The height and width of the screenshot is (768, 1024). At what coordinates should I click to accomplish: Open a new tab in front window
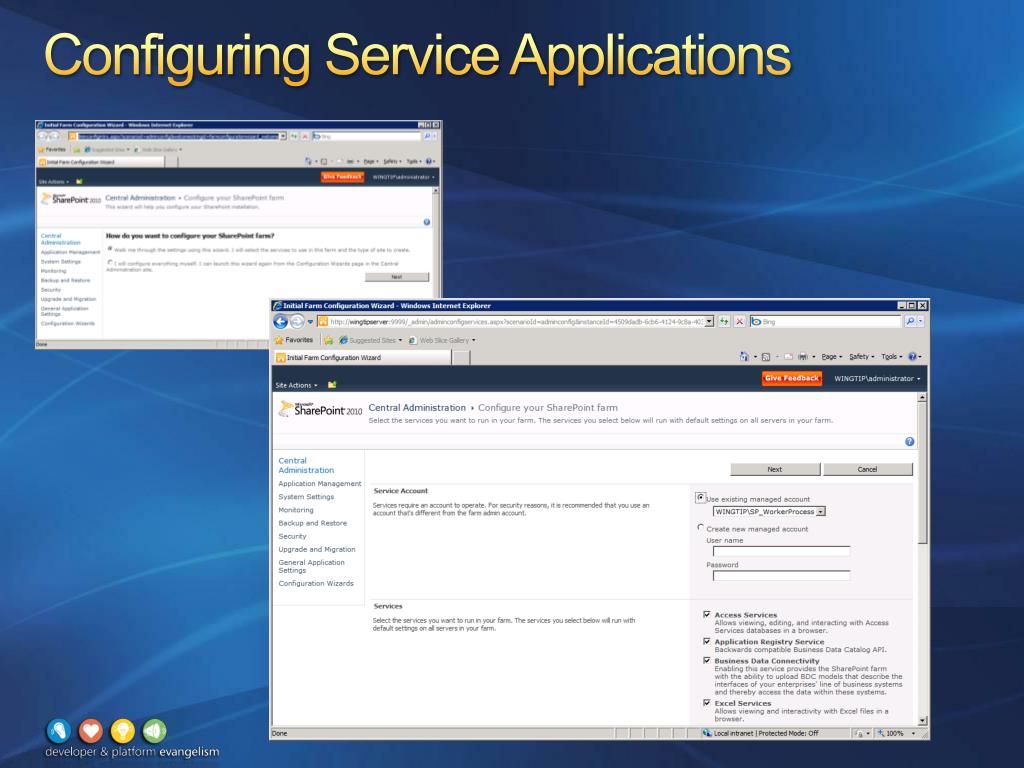point(461,357)
